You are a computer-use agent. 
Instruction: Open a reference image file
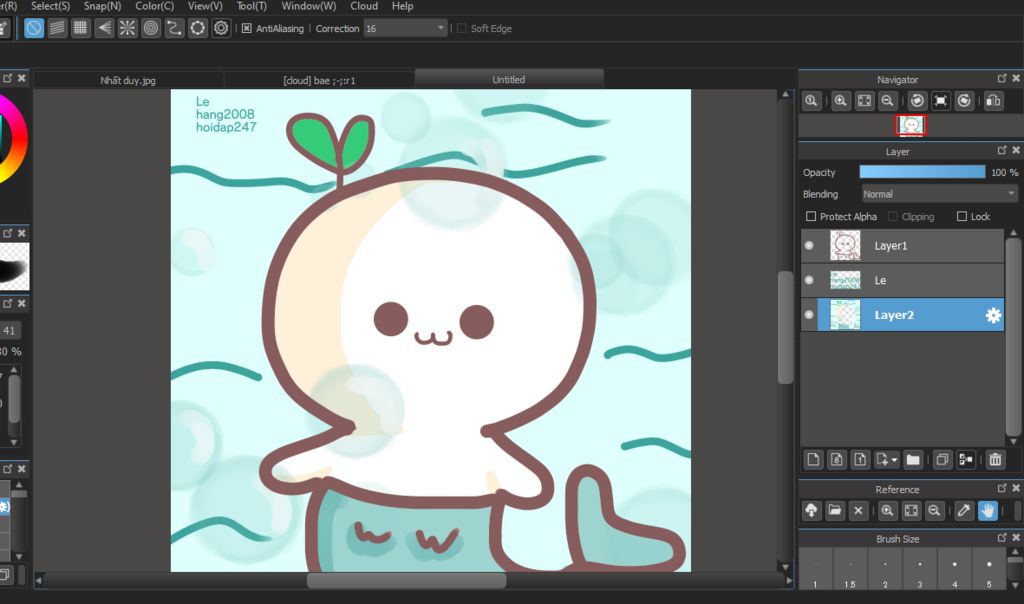pos(835,511)
